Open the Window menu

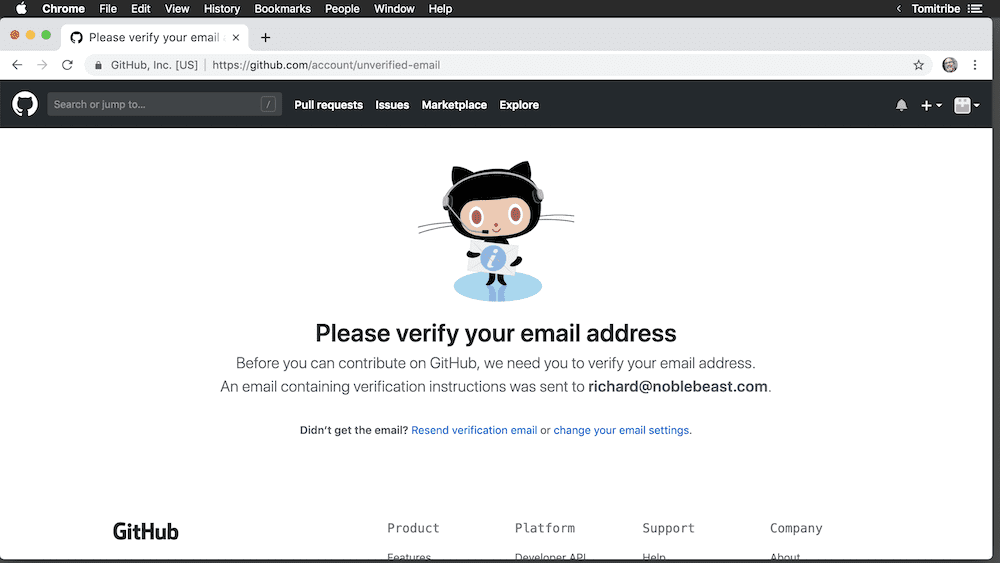click(x=393, y=9)
